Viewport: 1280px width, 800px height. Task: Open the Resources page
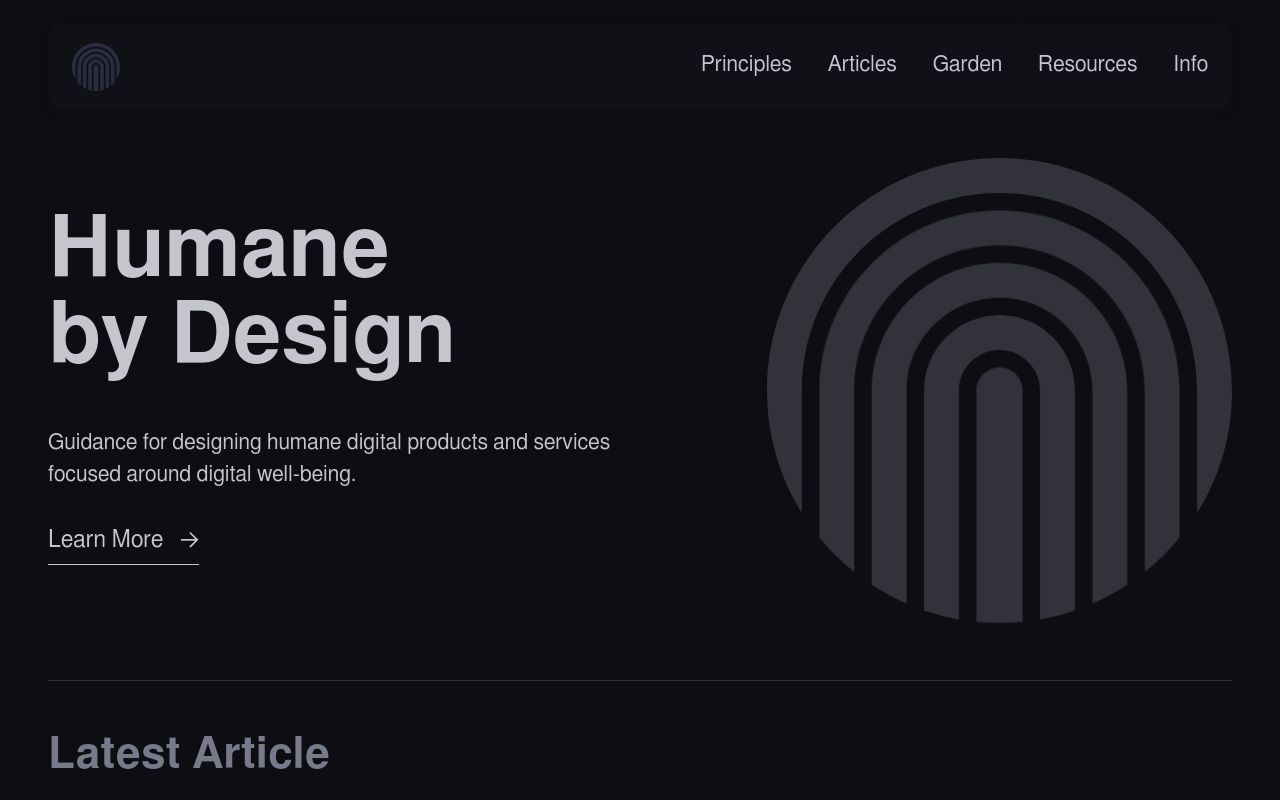[1087, 64]
